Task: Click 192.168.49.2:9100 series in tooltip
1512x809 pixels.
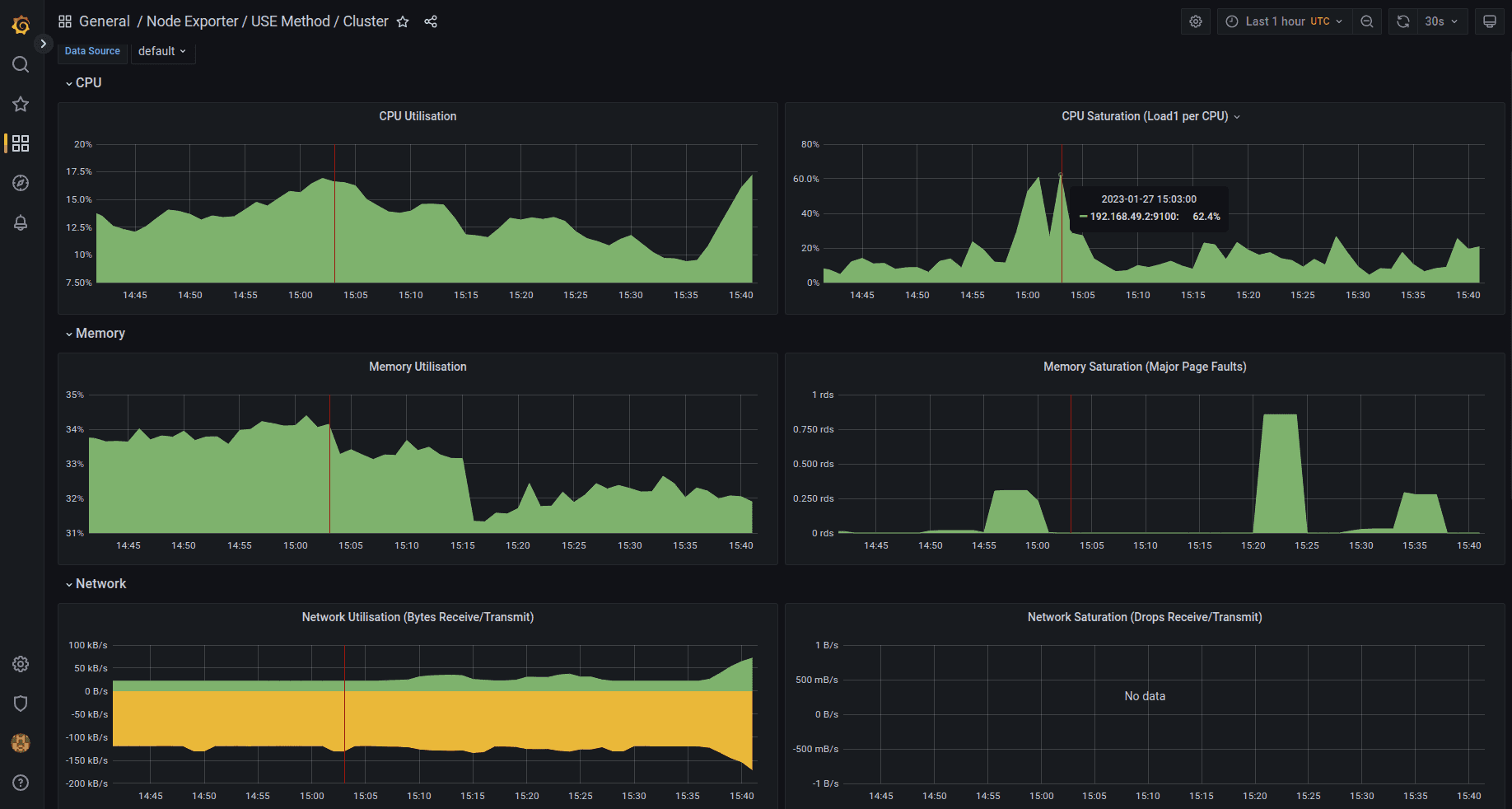Action: (x=1134, y=217)
